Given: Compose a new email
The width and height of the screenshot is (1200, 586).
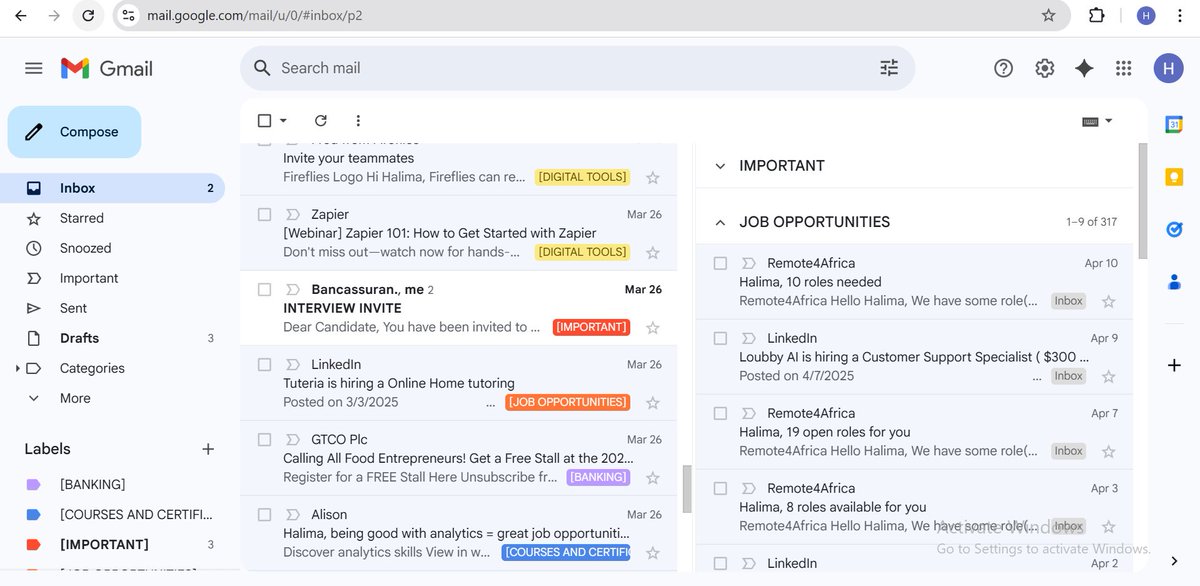Looking at the screenshot, I should [74, 132].
